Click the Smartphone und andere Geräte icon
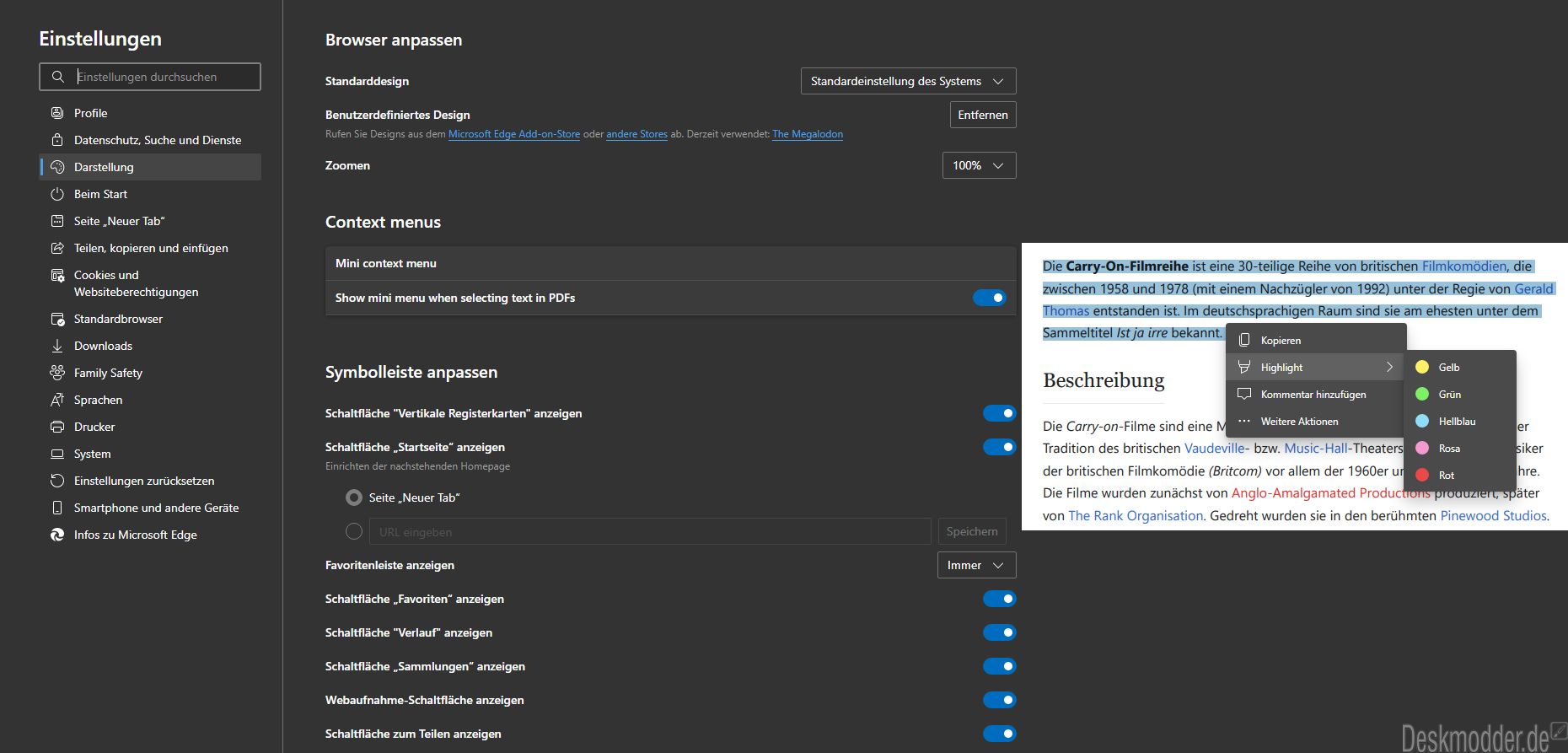Viewport: 1568px width, 753px height. pyautogui.click(x=57, y=508)
